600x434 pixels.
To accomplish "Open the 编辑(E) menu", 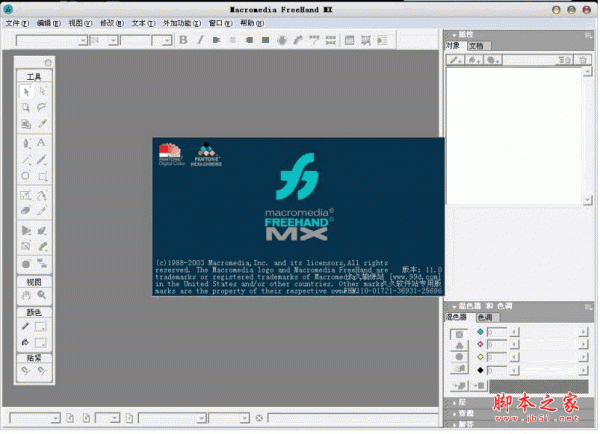I will (x=49, y=23).
